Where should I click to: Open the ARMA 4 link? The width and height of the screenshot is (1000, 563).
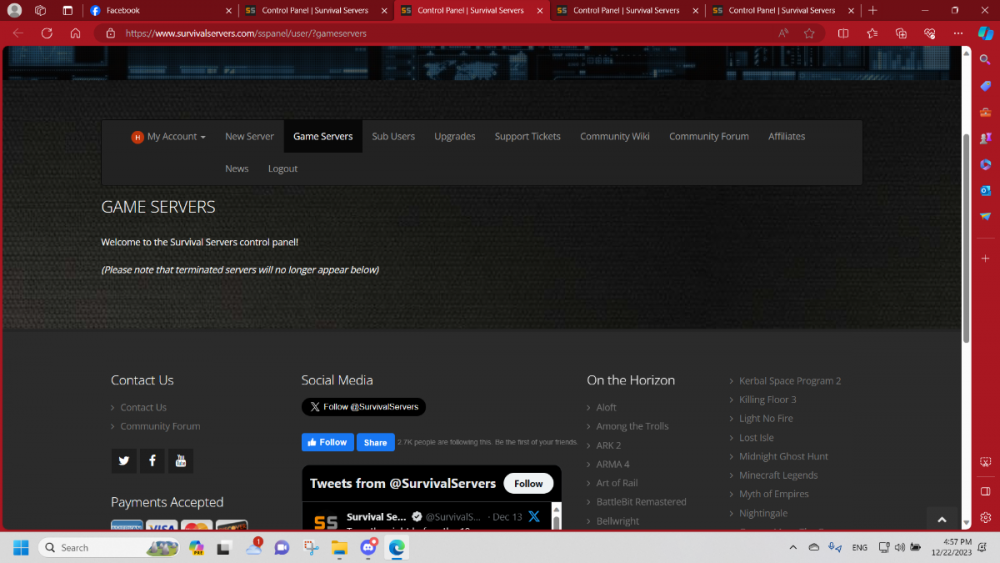[612, 464]
